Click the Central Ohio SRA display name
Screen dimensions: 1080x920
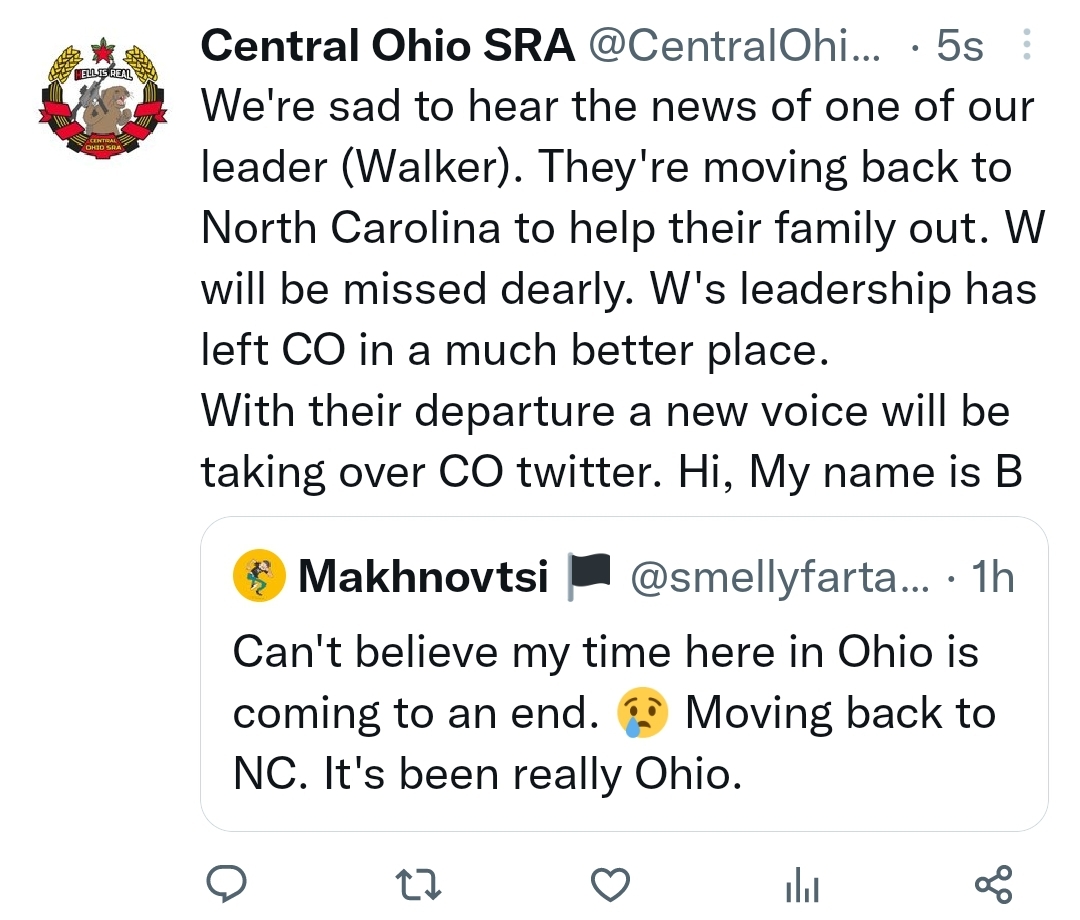coord(388,45)
